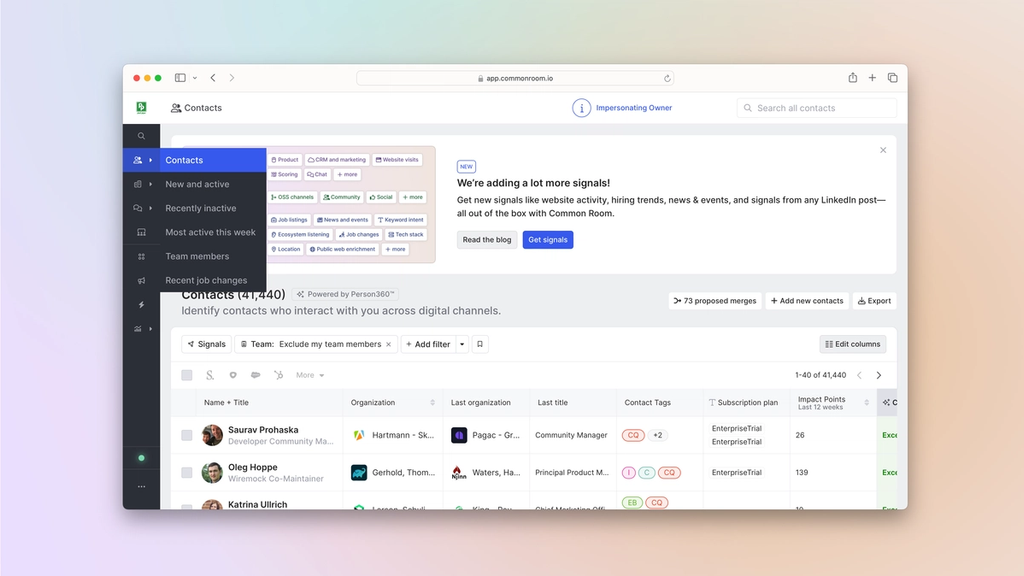
Task: Select Recent job changes menu item
Action: point(213,280)
